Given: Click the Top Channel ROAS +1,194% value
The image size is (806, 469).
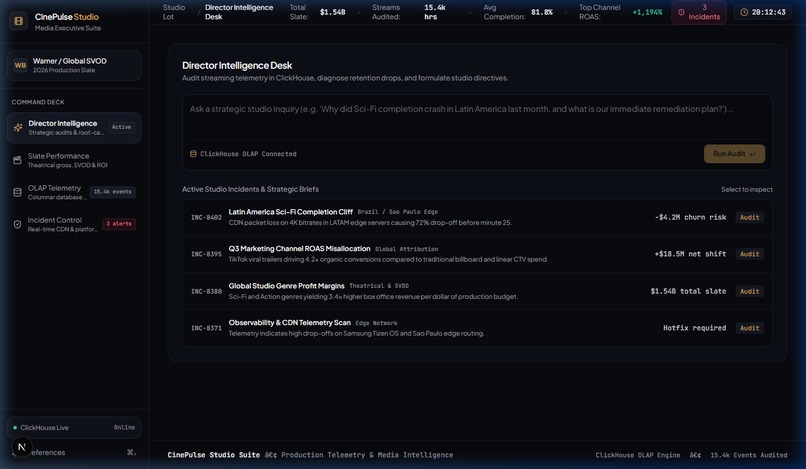Looking at the screenshot, I should pos(647,12).
